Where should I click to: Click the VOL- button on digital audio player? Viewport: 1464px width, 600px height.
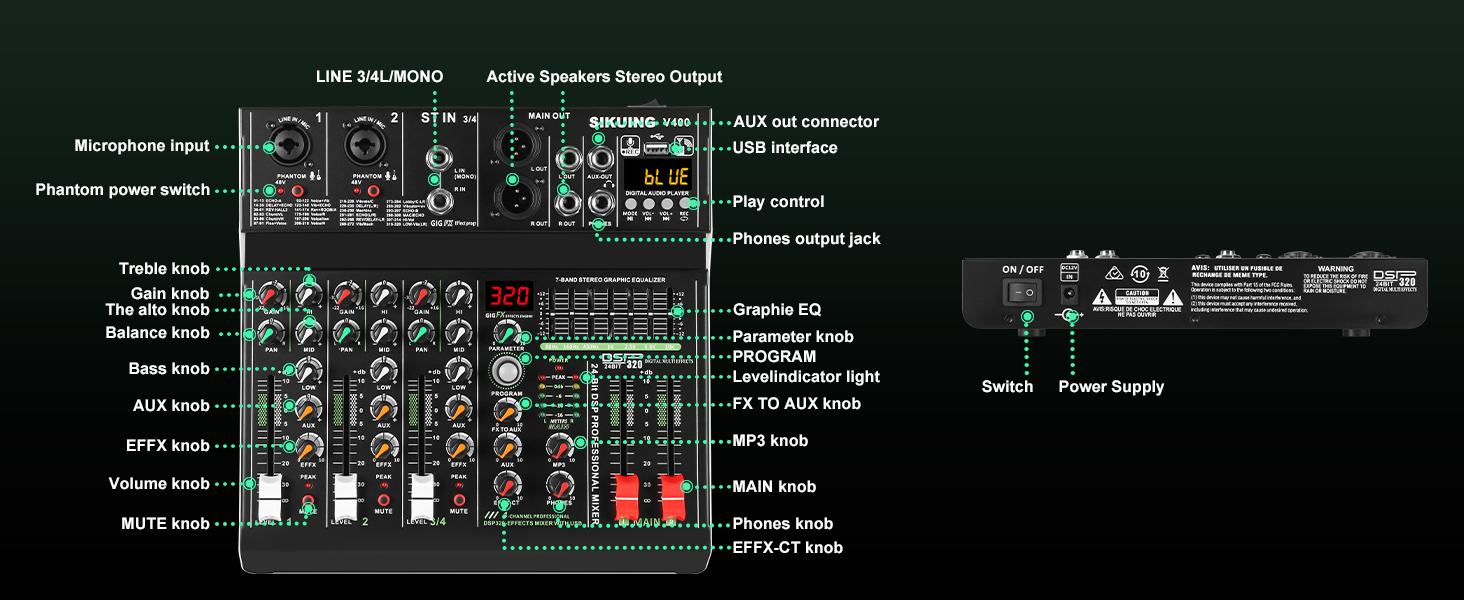point(649,204)
